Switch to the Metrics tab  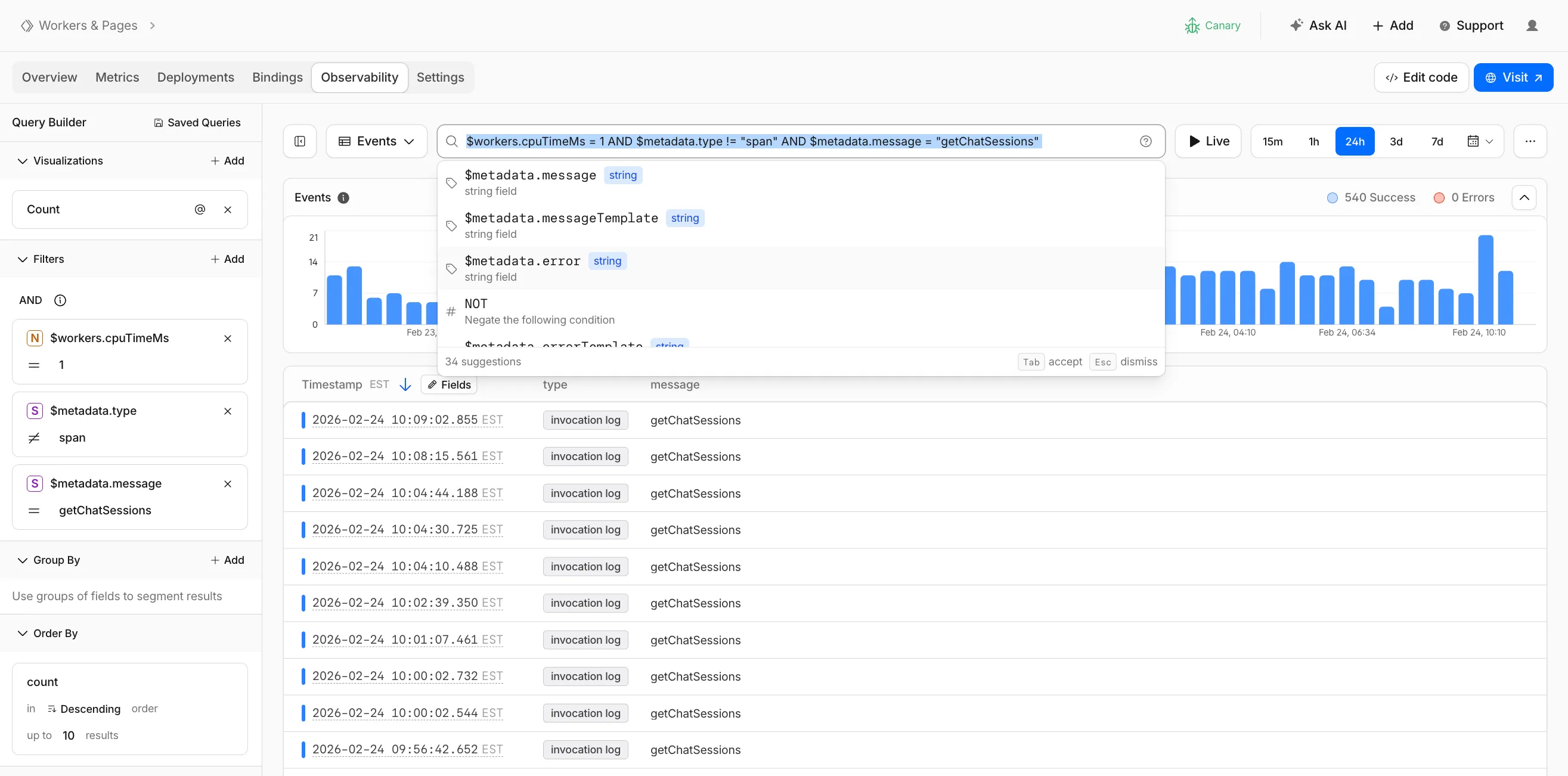117,77
